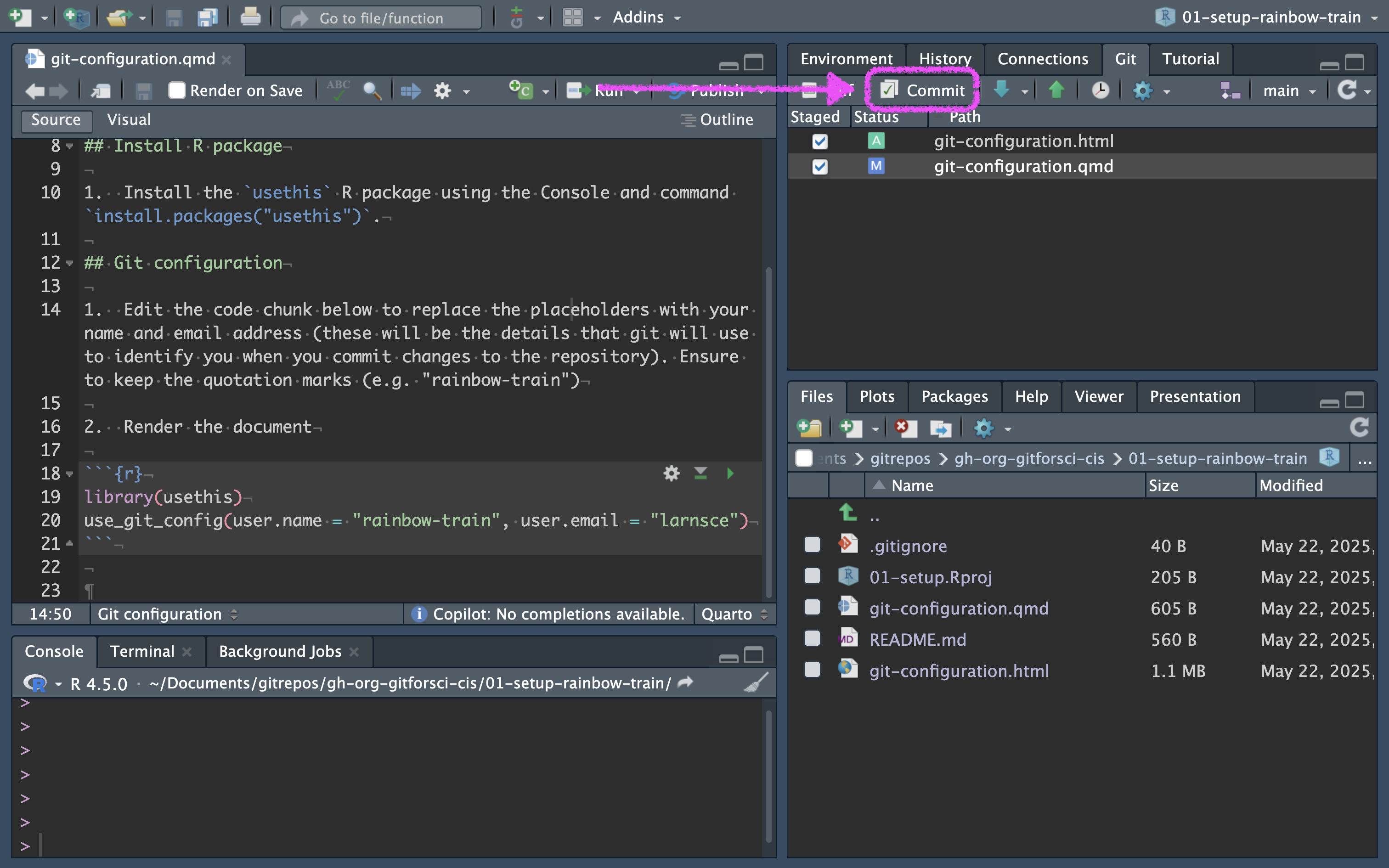Toggle Render on Save checkbox
The image size is (1389, 868).
tap(177, 90)
